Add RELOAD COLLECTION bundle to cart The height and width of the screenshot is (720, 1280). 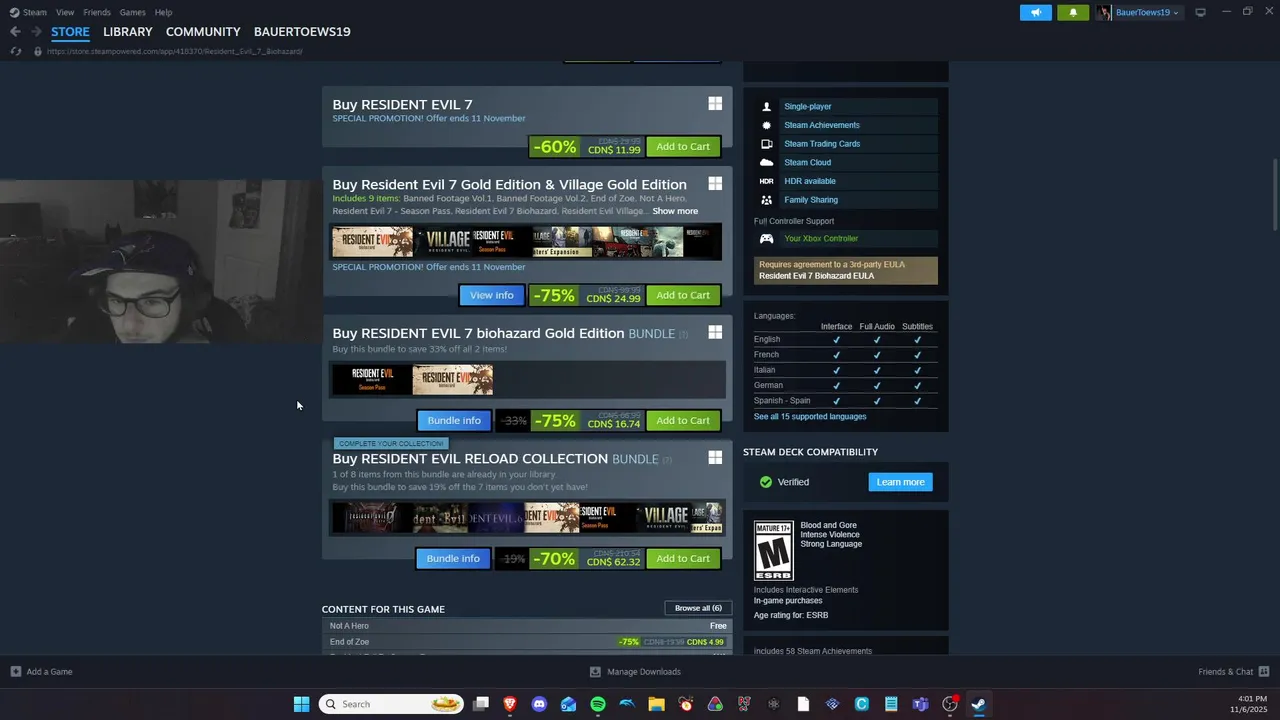pos(683,558)
